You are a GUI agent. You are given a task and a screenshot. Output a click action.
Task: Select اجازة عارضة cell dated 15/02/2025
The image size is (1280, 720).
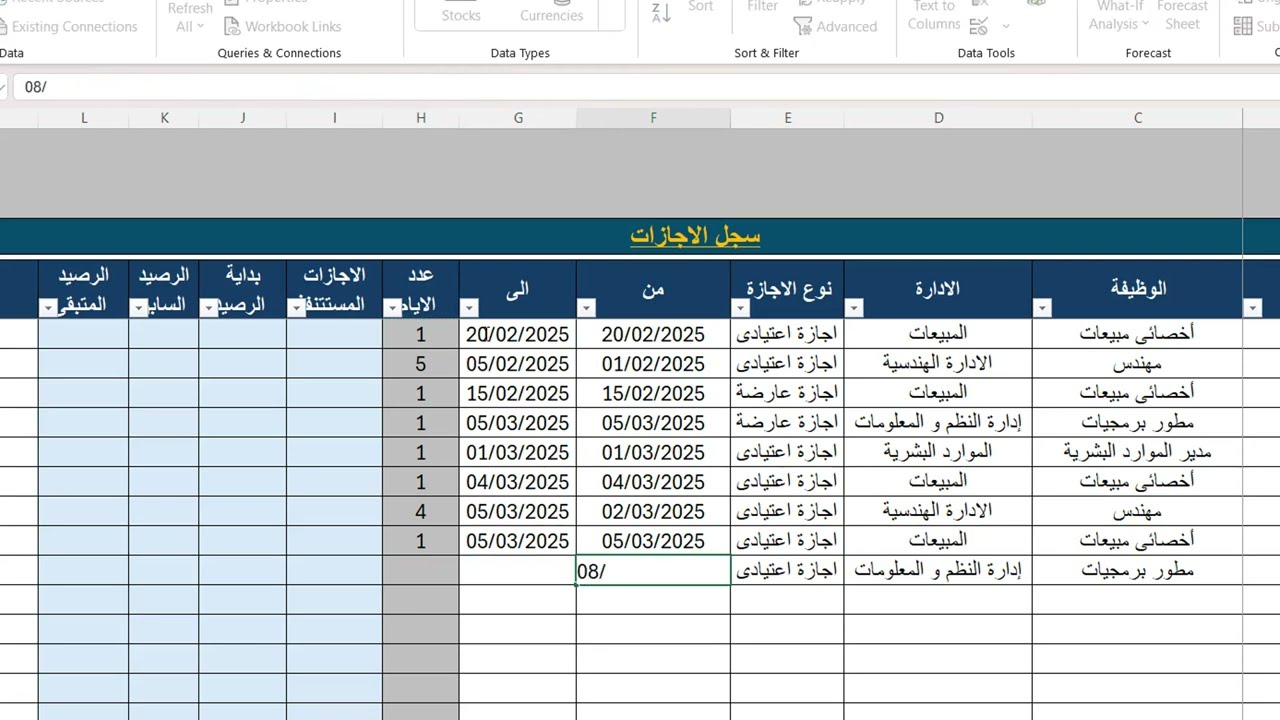click(787, 393)
